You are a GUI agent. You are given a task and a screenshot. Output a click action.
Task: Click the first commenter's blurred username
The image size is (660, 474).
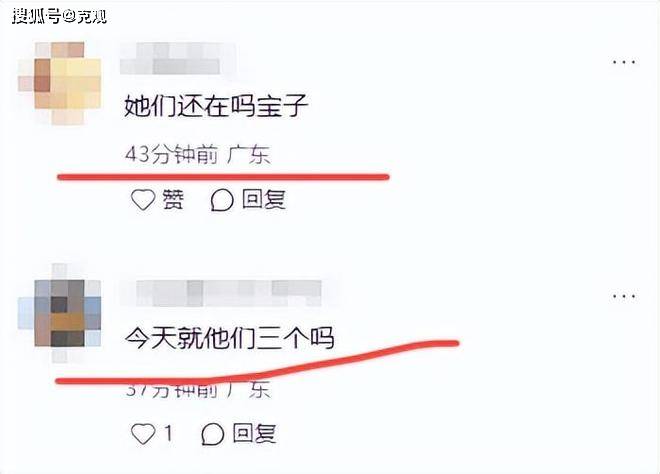coord(178,59)
